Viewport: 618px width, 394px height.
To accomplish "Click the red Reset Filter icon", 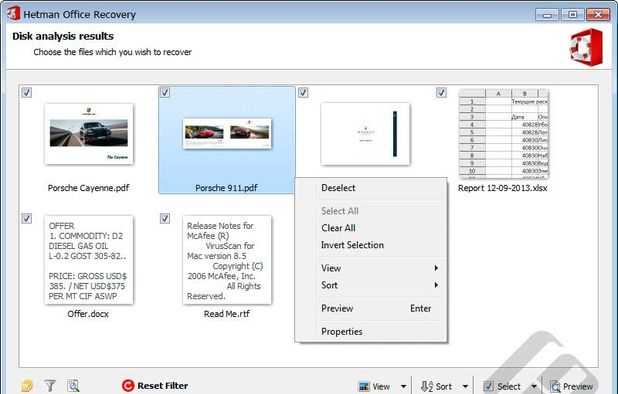I will [128, 386].
